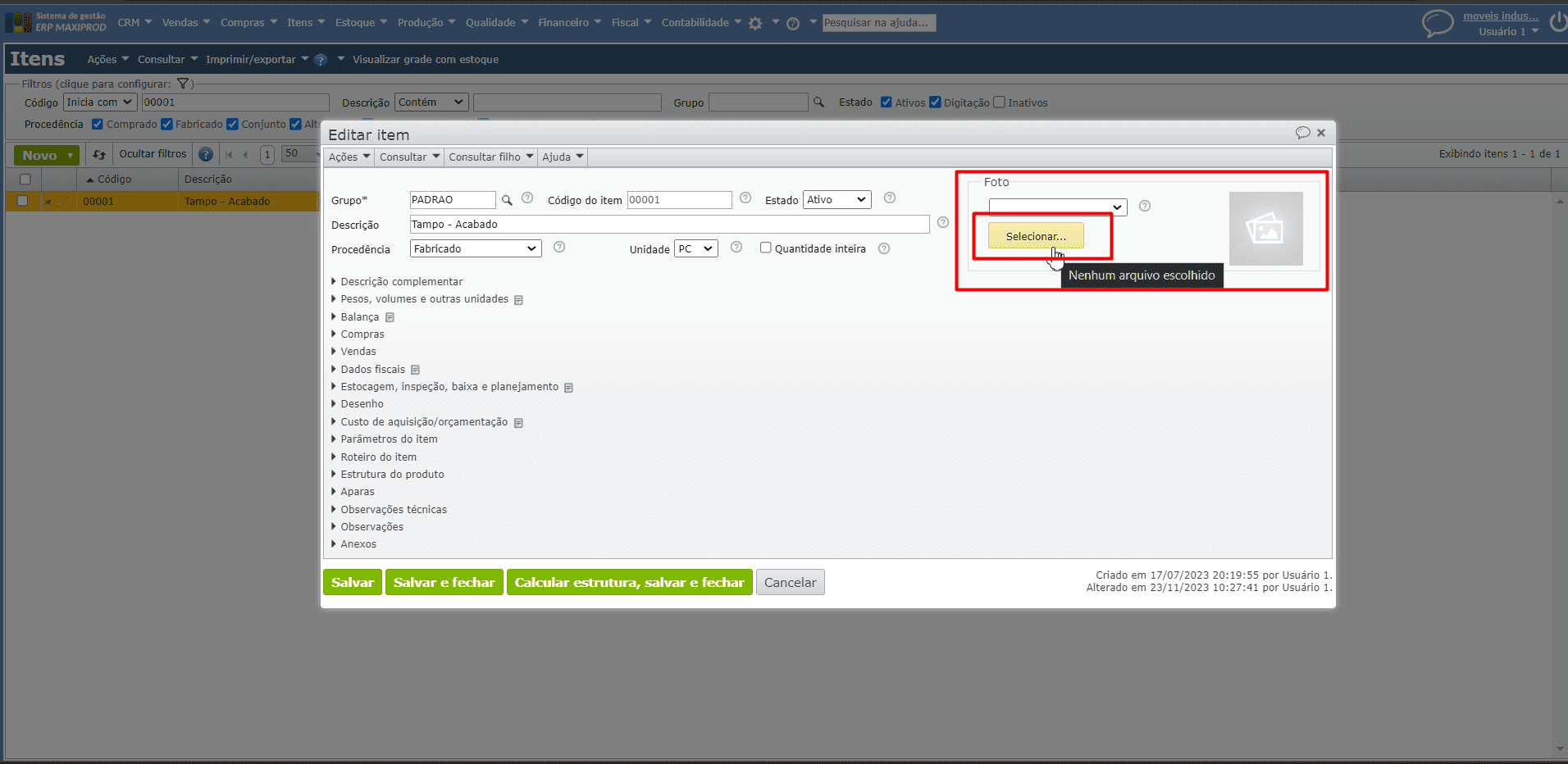Open the Financeiro menu in the top bar

pyautogui.click(x=570, y=23)
